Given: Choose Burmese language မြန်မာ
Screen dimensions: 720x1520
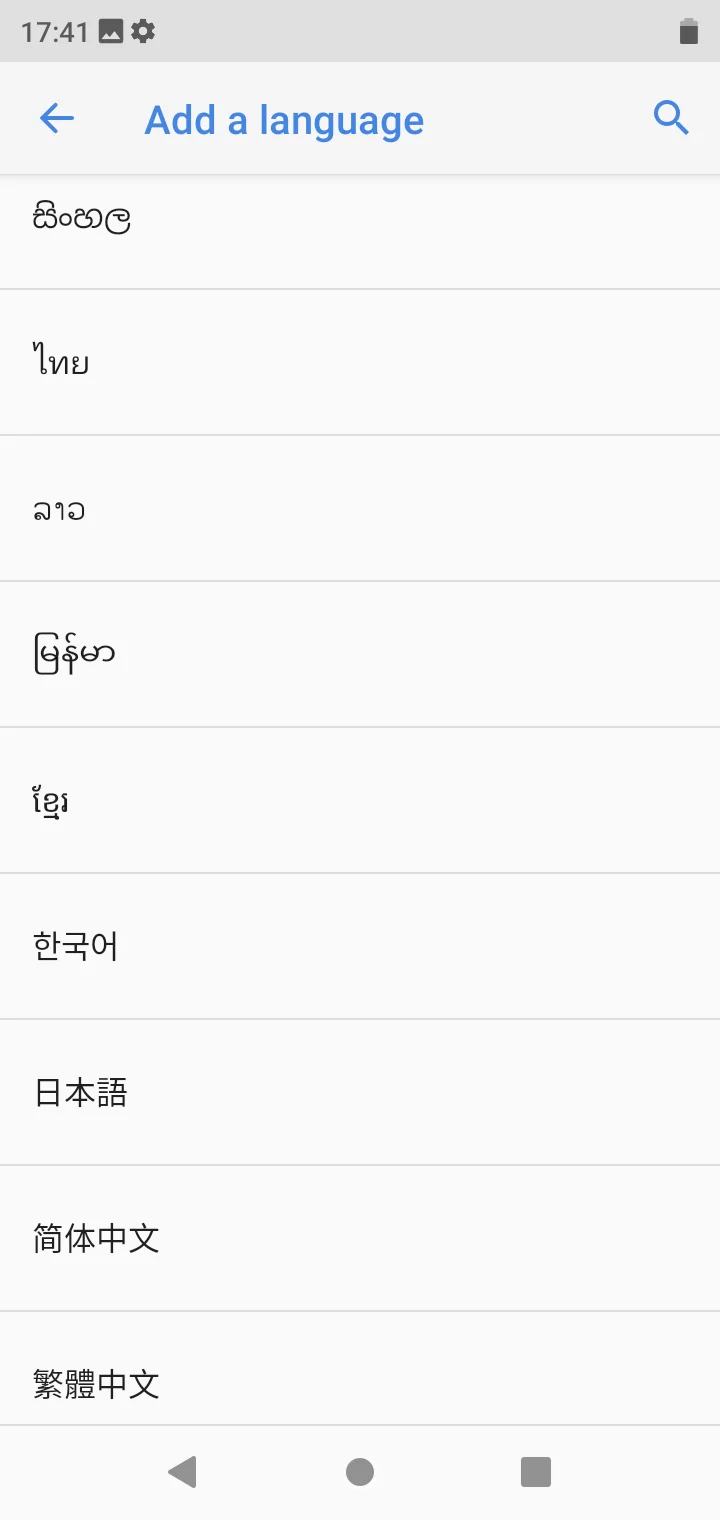Looking at the screenshot, I should click(x=360, y=654).
